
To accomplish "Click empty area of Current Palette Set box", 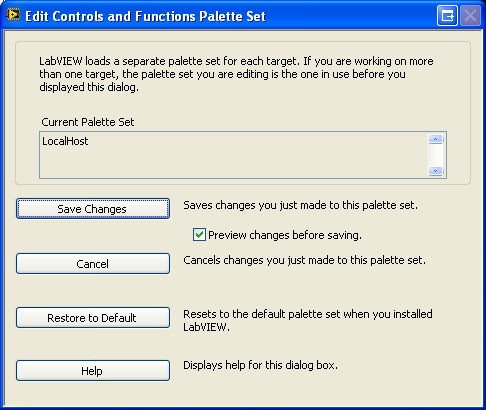I will (233, 163).
